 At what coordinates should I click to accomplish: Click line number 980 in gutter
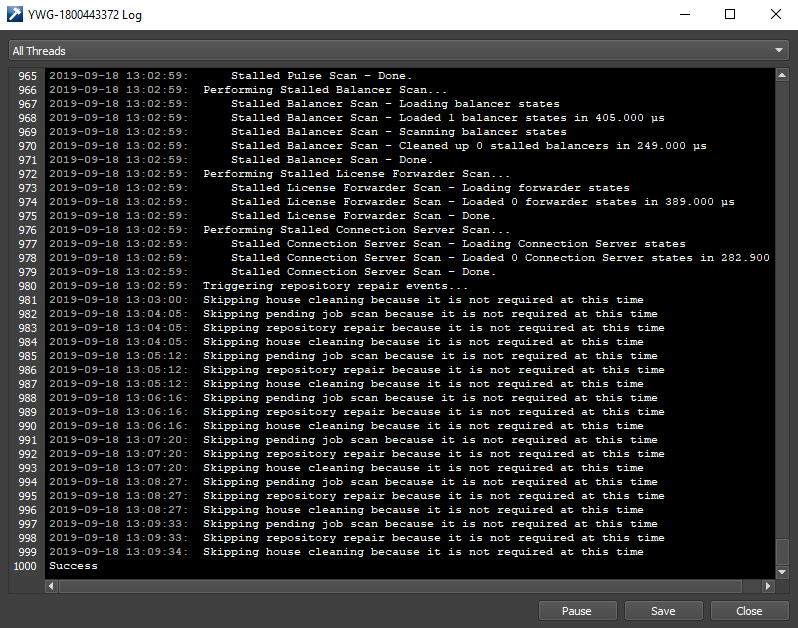pyautogui.click(x=27, y=286)
